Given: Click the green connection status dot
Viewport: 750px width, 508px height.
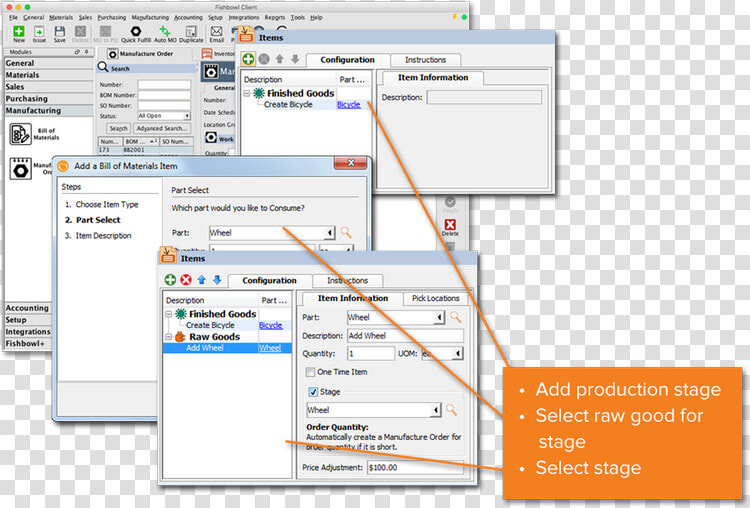Looking at the screenshot, I should (464, 17).
